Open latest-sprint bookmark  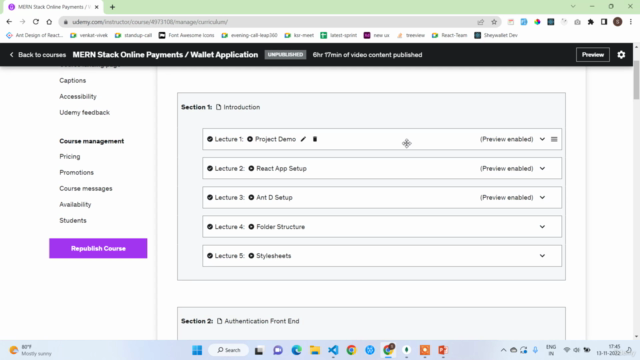click(339, 35)
